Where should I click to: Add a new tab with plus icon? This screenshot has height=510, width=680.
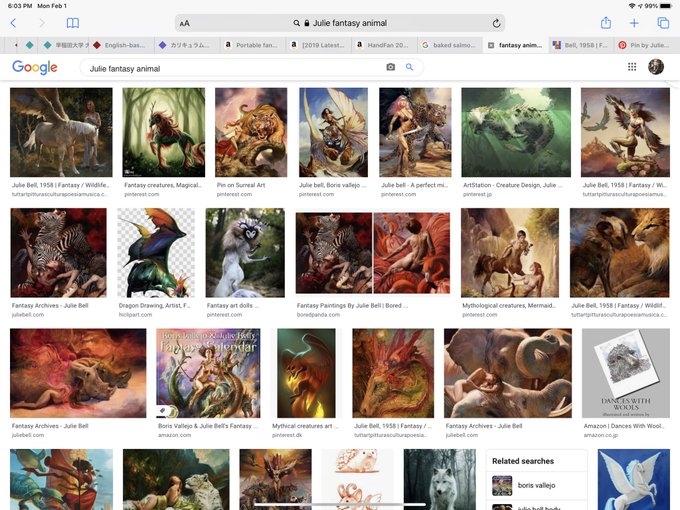(x=634, y=23)
